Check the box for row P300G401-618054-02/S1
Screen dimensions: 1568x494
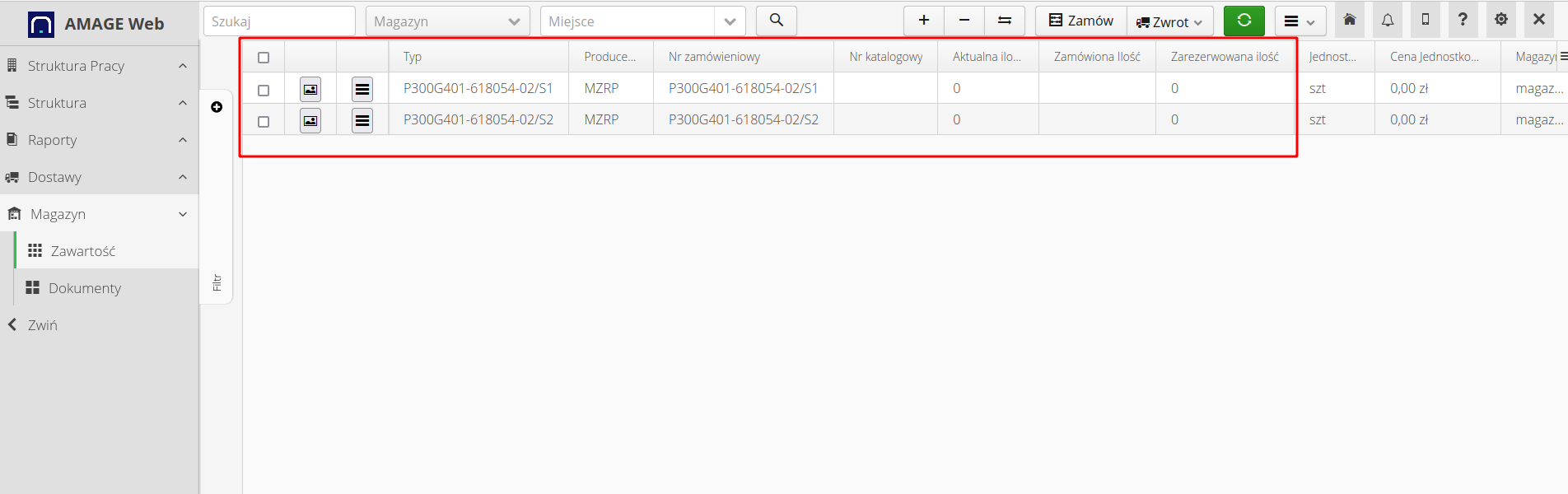click(264, 90)
